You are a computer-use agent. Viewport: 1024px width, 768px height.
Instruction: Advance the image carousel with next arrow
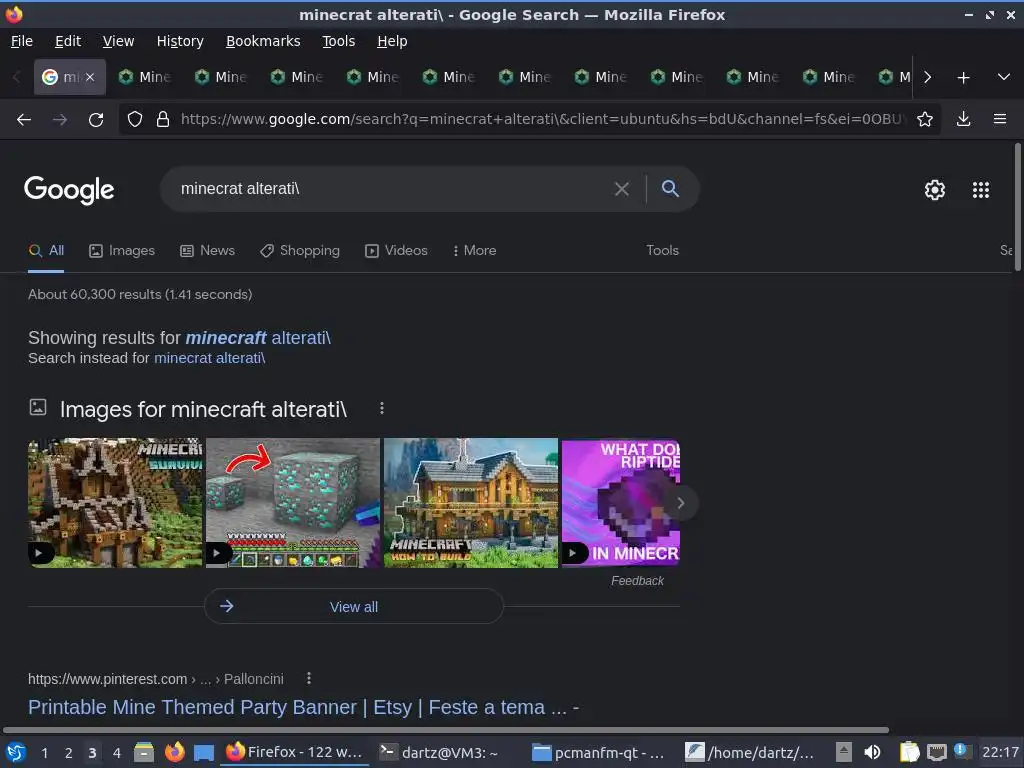click(x=680, y=503)
